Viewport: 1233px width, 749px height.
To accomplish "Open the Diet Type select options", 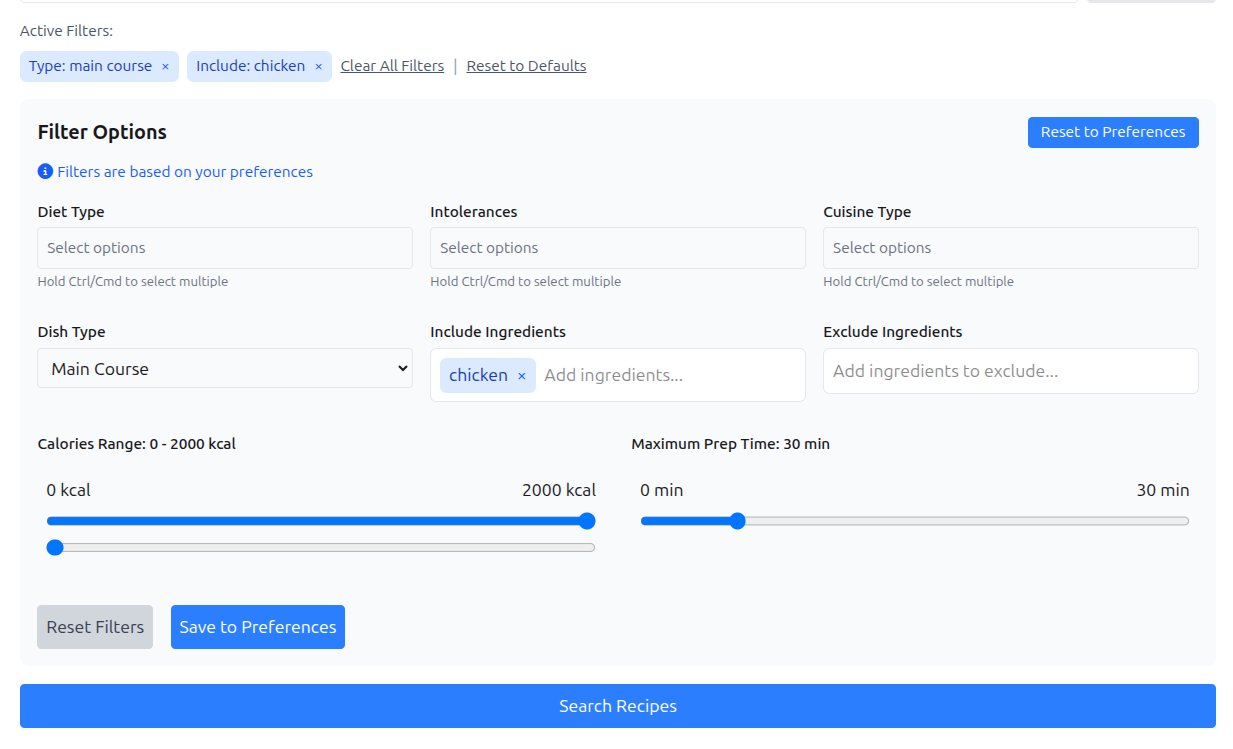I will coord(225,248).
